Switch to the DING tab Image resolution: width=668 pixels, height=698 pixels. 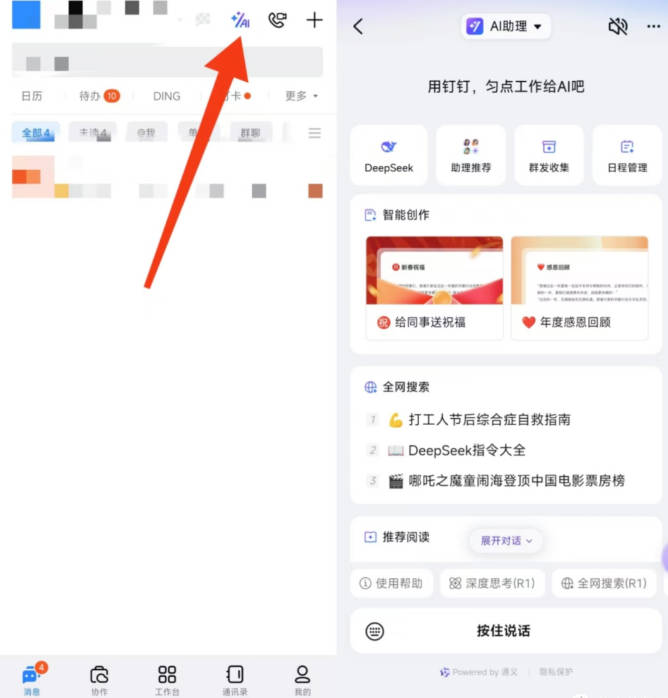(x=166, y=96)
